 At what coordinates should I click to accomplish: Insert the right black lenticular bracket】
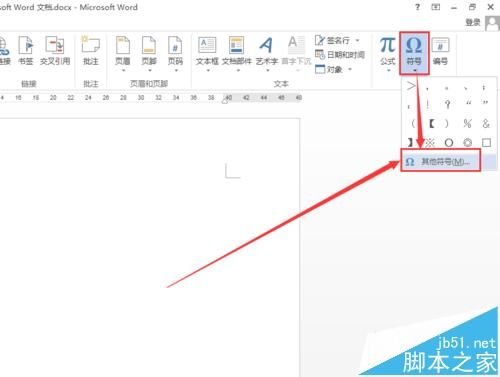[x=410, y=143]
